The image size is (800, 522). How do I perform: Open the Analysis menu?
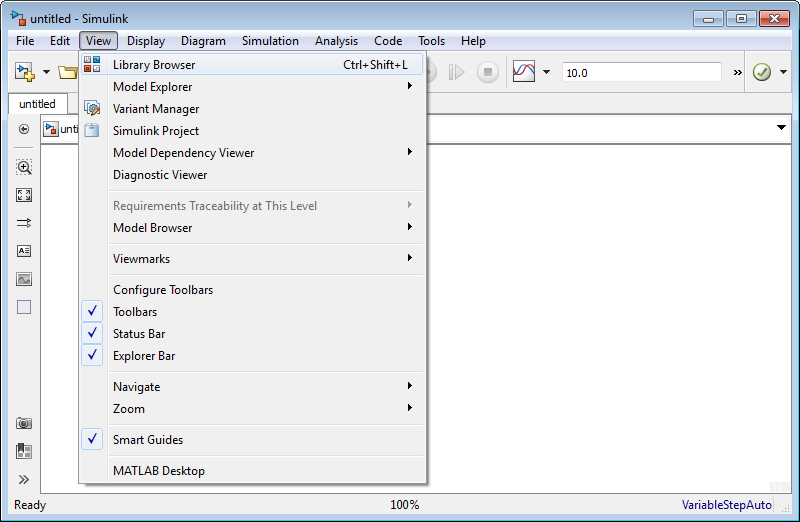[x=336, y=41]
